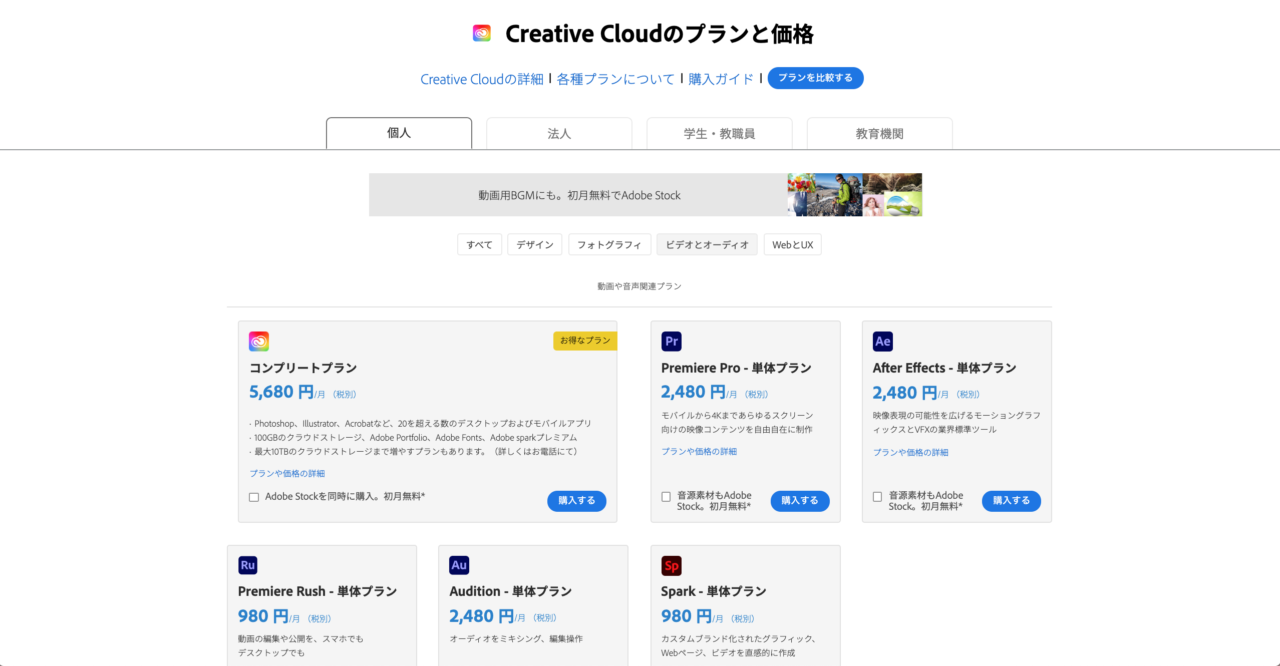Switch to the 学生・教職員 tab

[x=719, y=132]
